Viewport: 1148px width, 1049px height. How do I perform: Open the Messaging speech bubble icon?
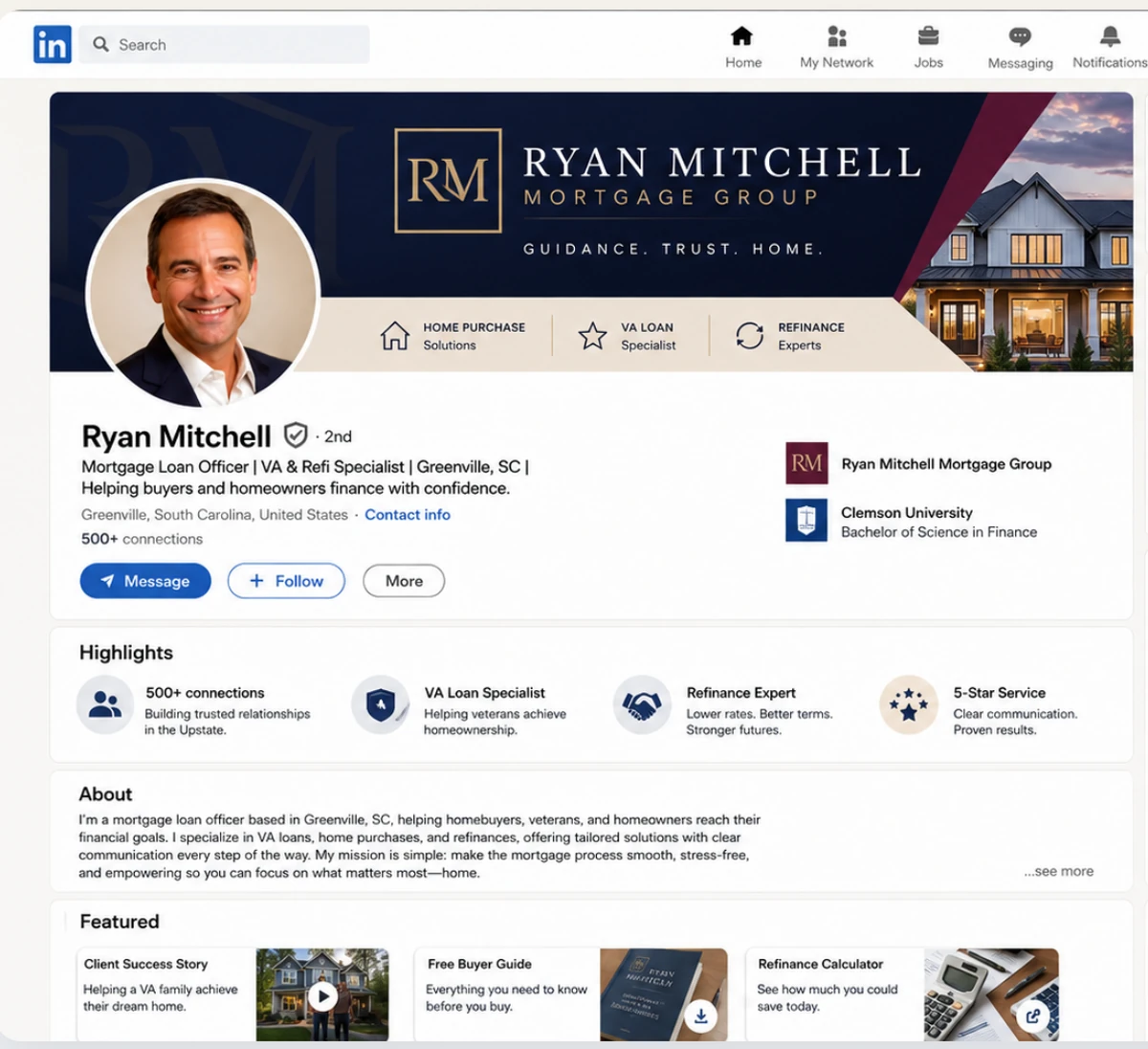[x=1020, y=37]
